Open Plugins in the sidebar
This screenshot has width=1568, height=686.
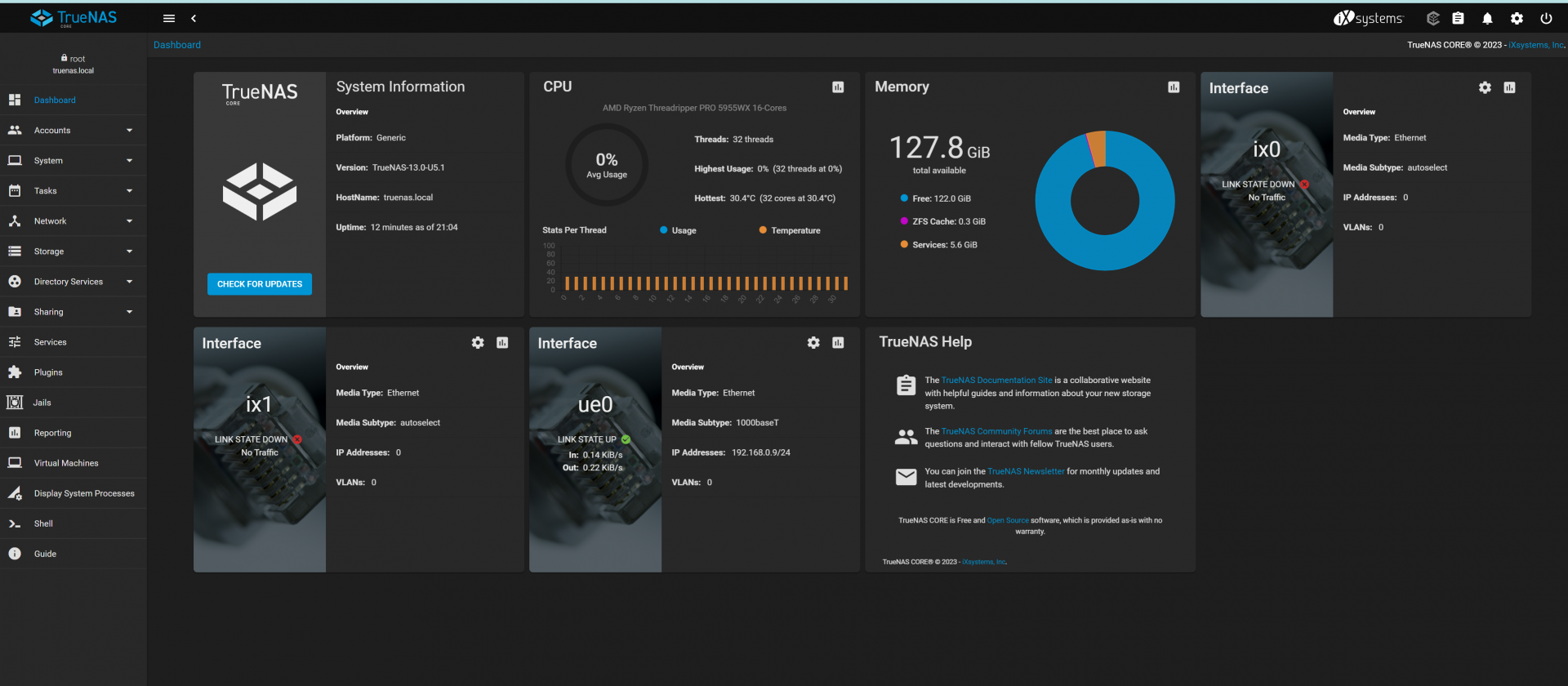[x=73, y=372]
